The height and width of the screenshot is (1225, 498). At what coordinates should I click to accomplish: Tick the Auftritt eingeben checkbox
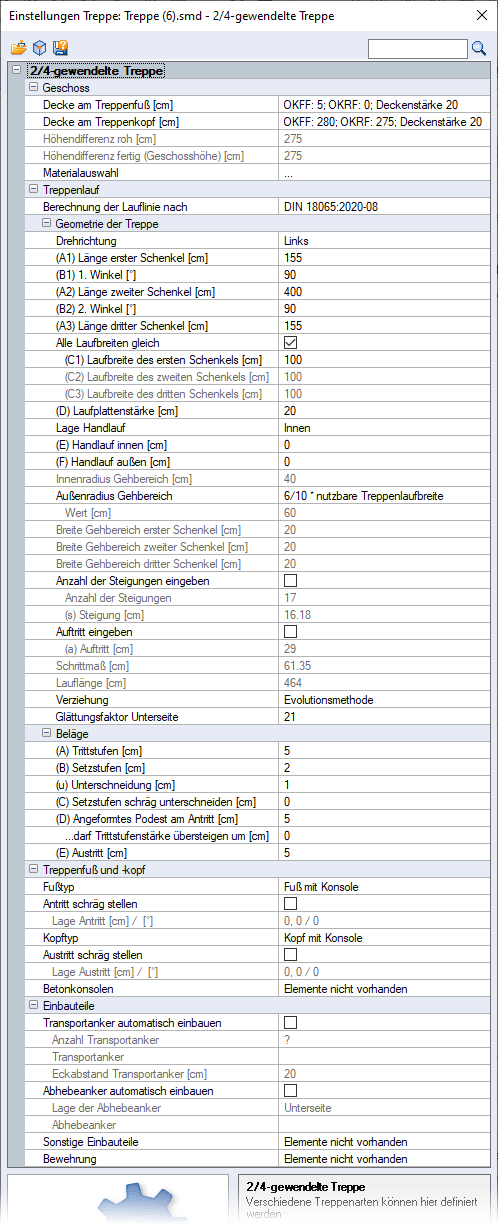click(x=291, y=632)
